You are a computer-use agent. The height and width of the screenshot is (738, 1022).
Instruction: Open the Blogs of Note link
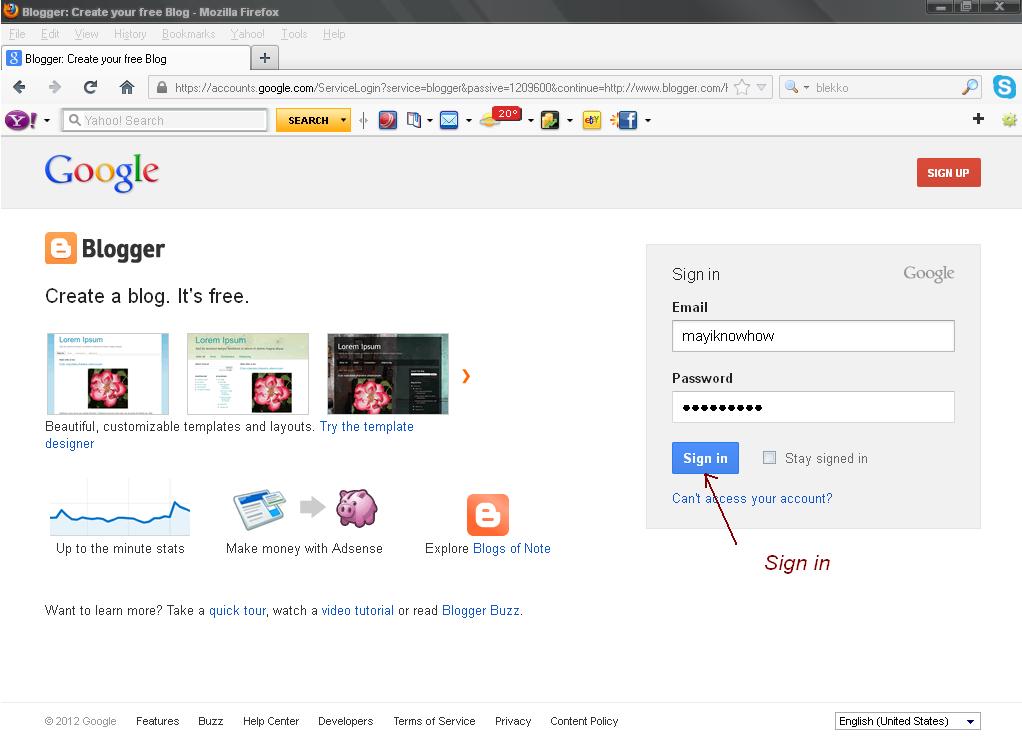coord(512,548)
